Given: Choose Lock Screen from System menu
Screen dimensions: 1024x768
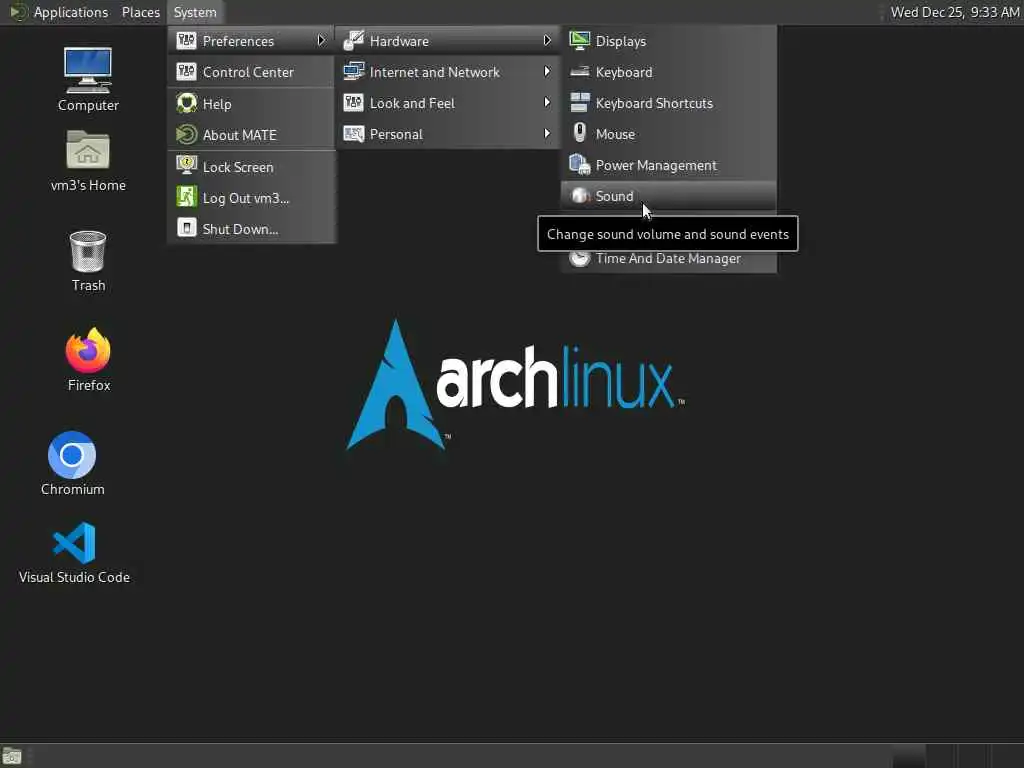Looking at the screenshot, I should point(251,167).
